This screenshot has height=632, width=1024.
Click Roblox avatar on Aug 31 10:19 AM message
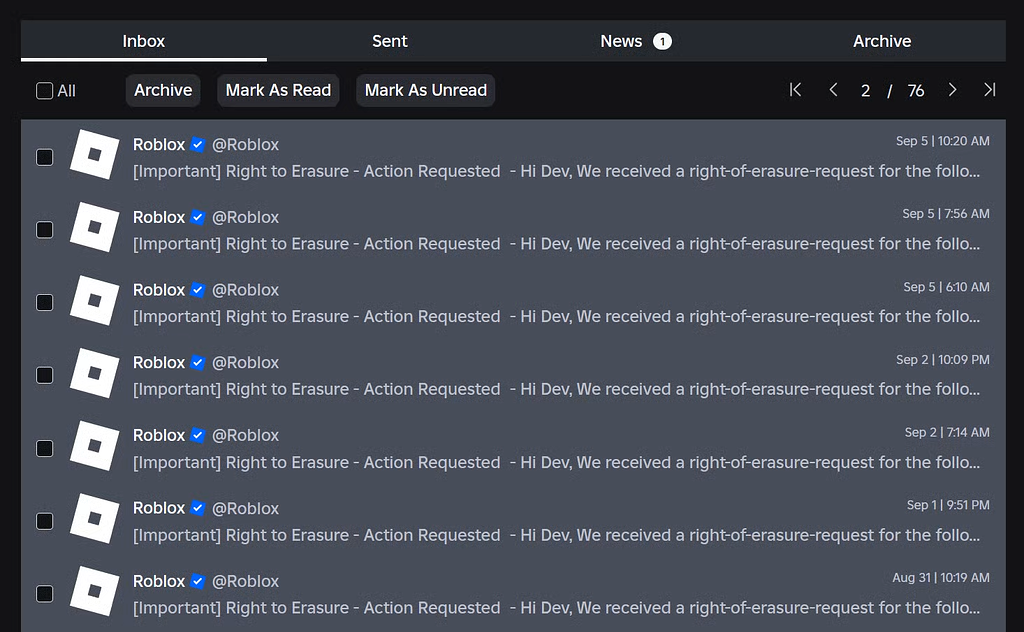pos(94,592)
